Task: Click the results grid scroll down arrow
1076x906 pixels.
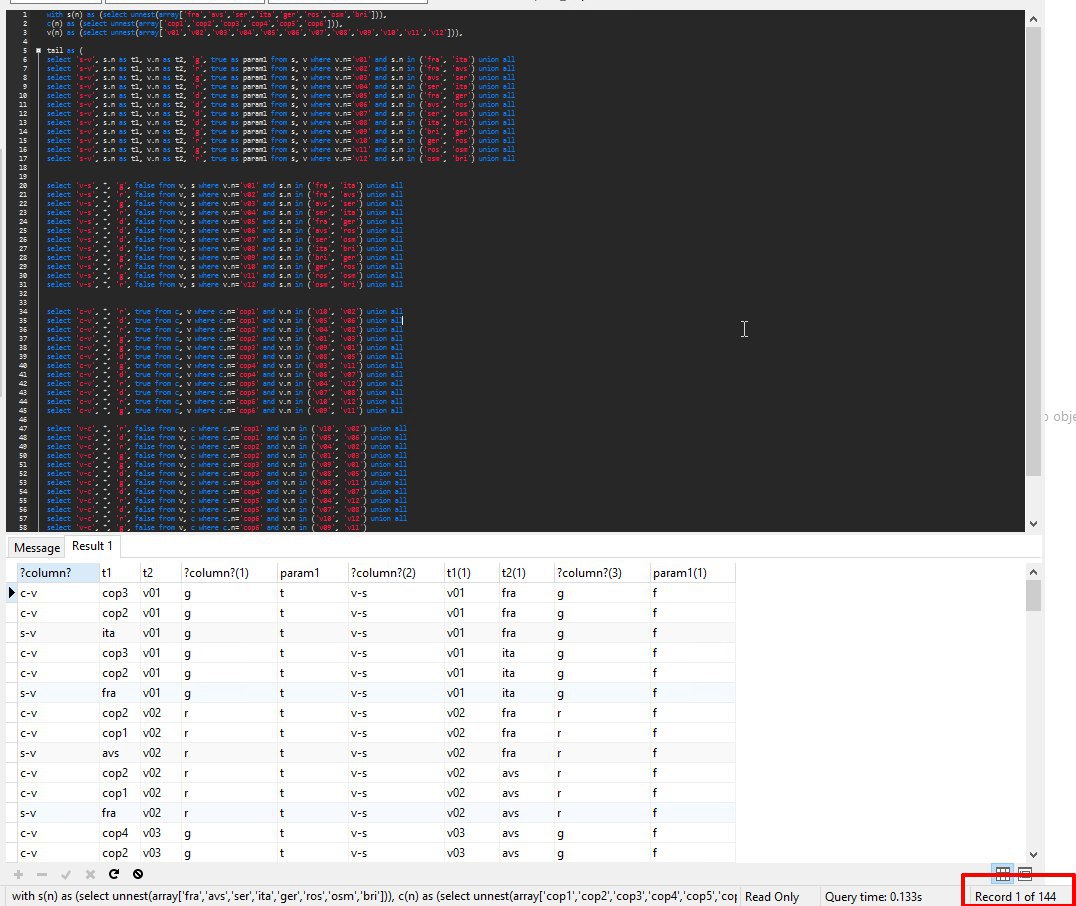Action: coord(1033,855)
